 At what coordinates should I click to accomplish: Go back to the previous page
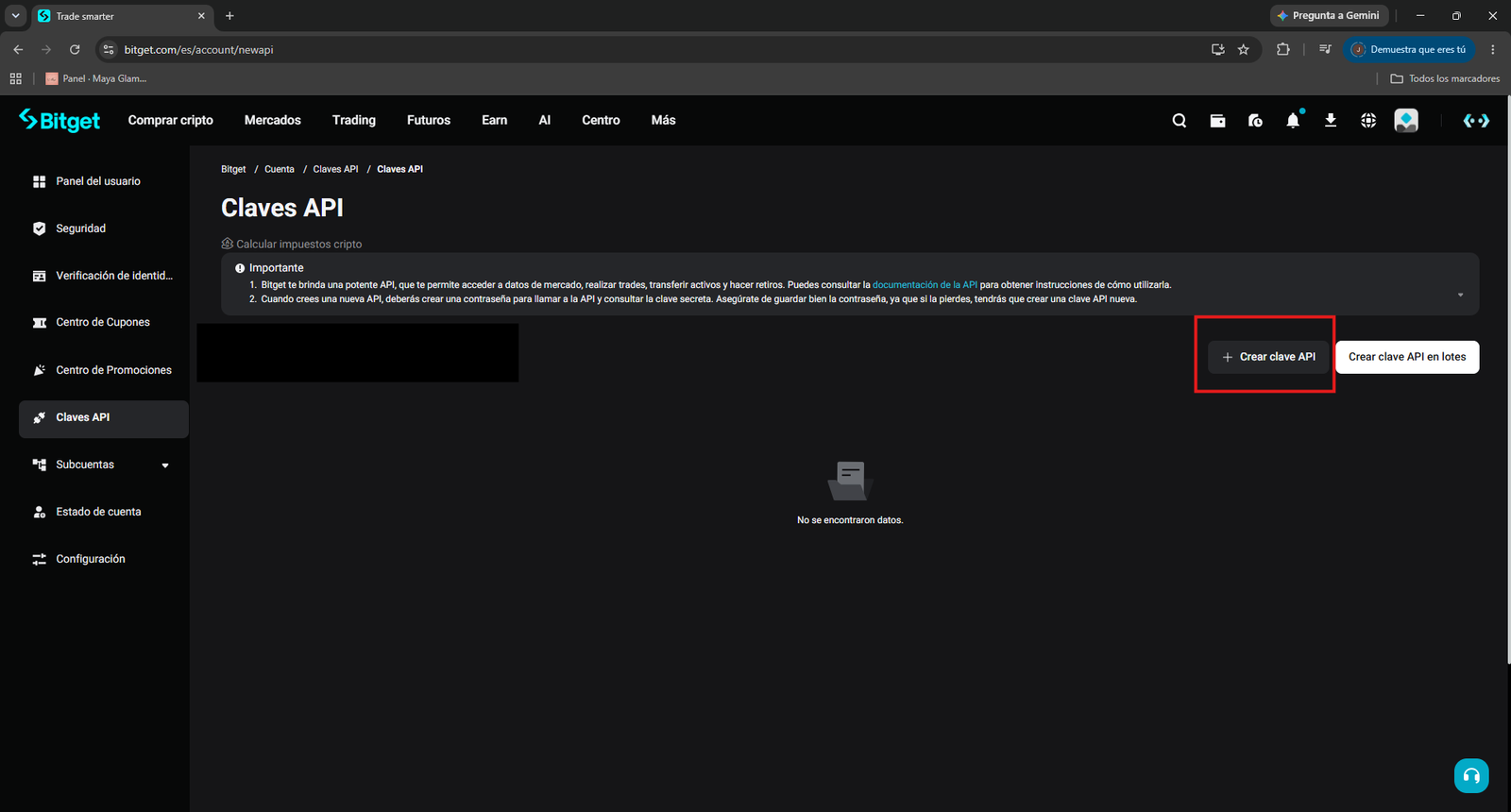[x=18, y=50]
